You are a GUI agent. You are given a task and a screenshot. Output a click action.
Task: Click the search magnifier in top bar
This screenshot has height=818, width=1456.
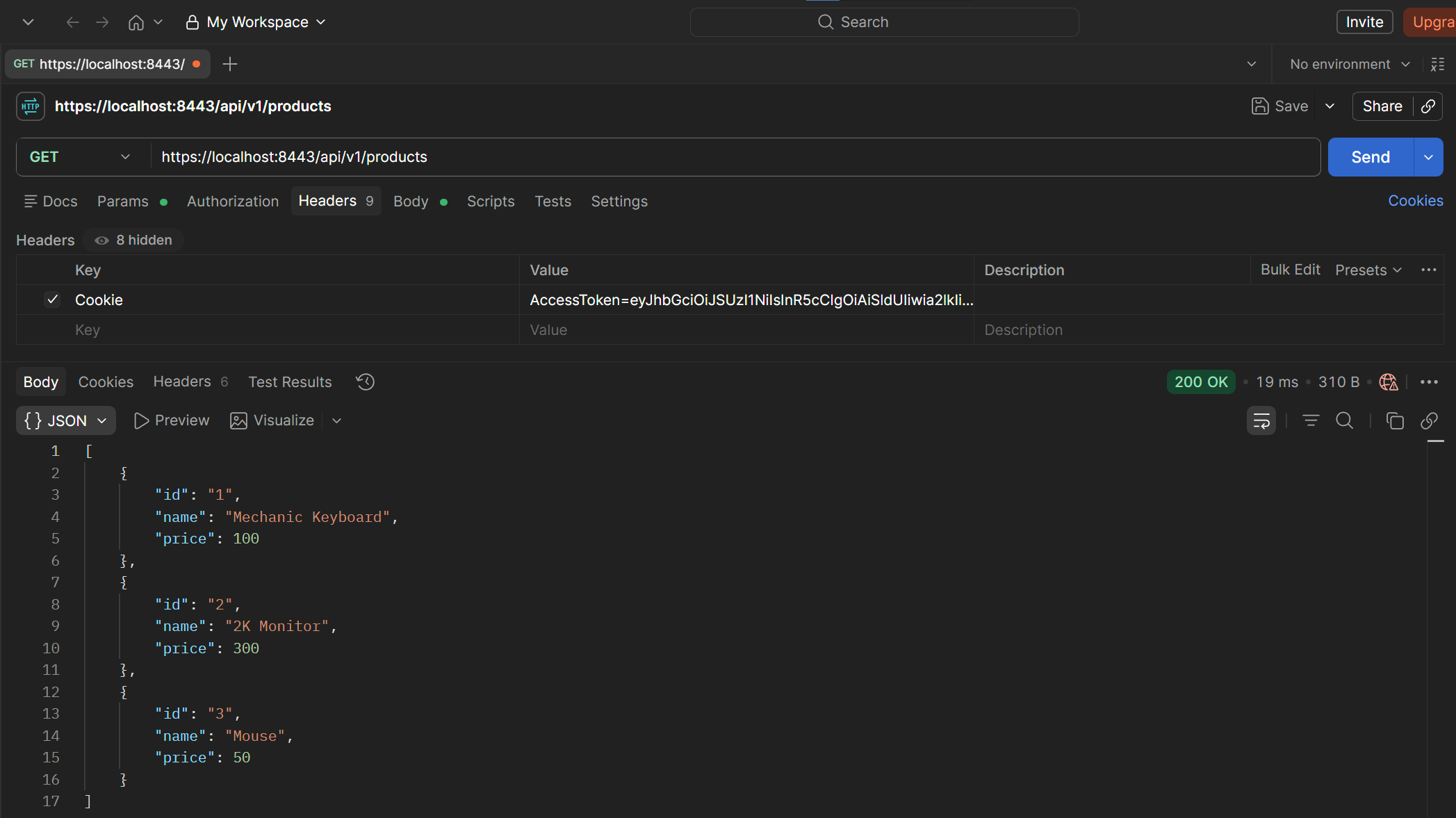coord(825,22)
